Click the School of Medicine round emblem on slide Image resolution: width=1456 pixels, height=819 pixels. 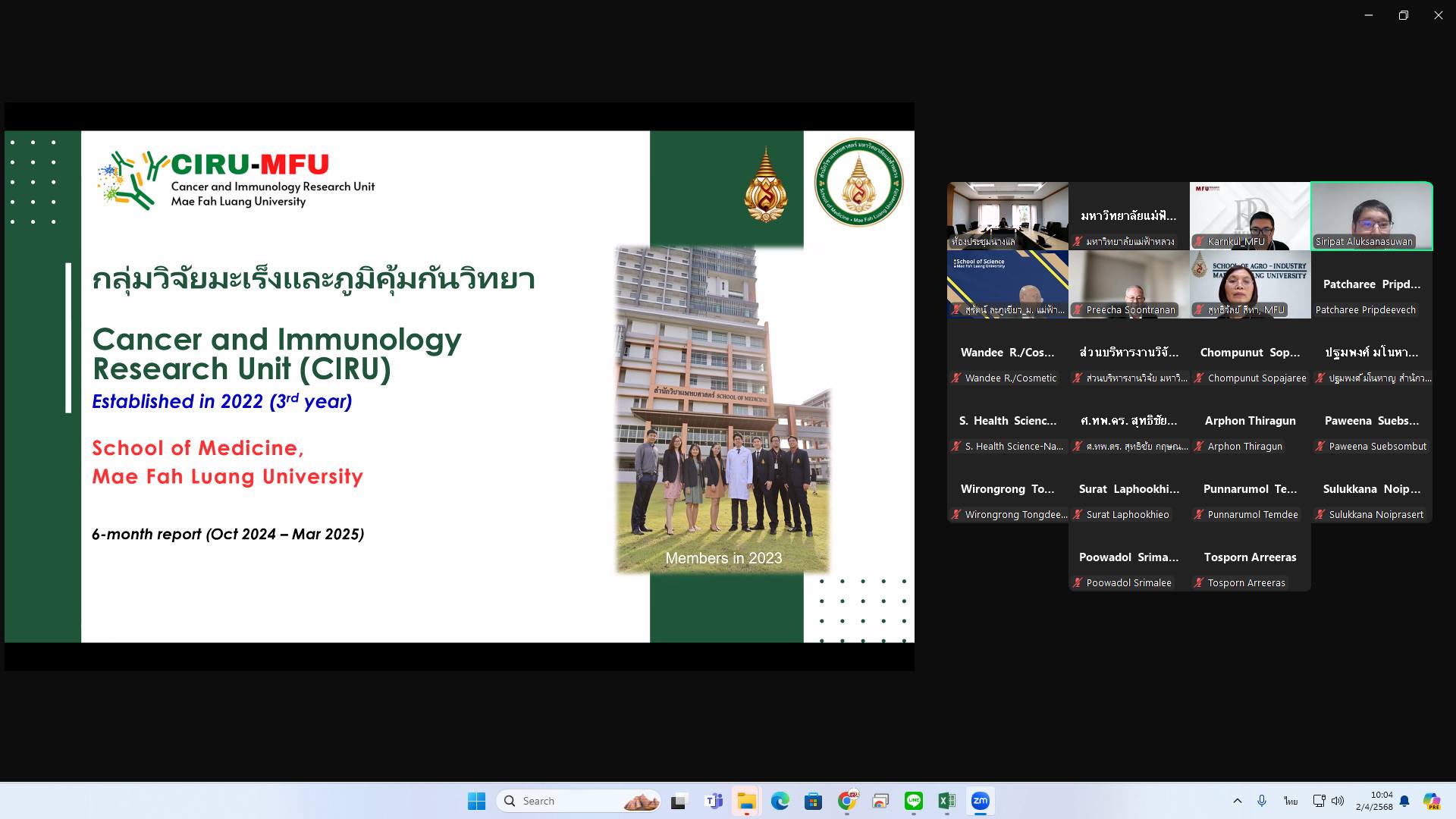click(858, 182)
